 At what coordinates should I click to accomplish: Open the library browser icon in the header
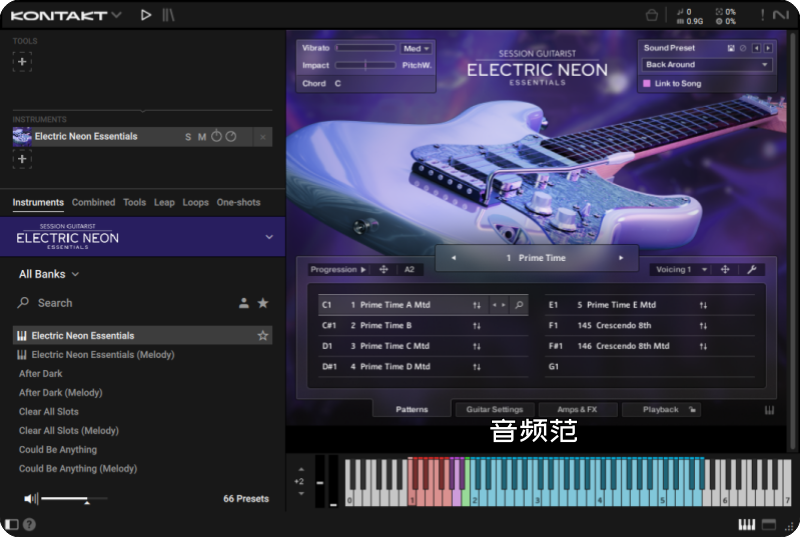point(168,15)
